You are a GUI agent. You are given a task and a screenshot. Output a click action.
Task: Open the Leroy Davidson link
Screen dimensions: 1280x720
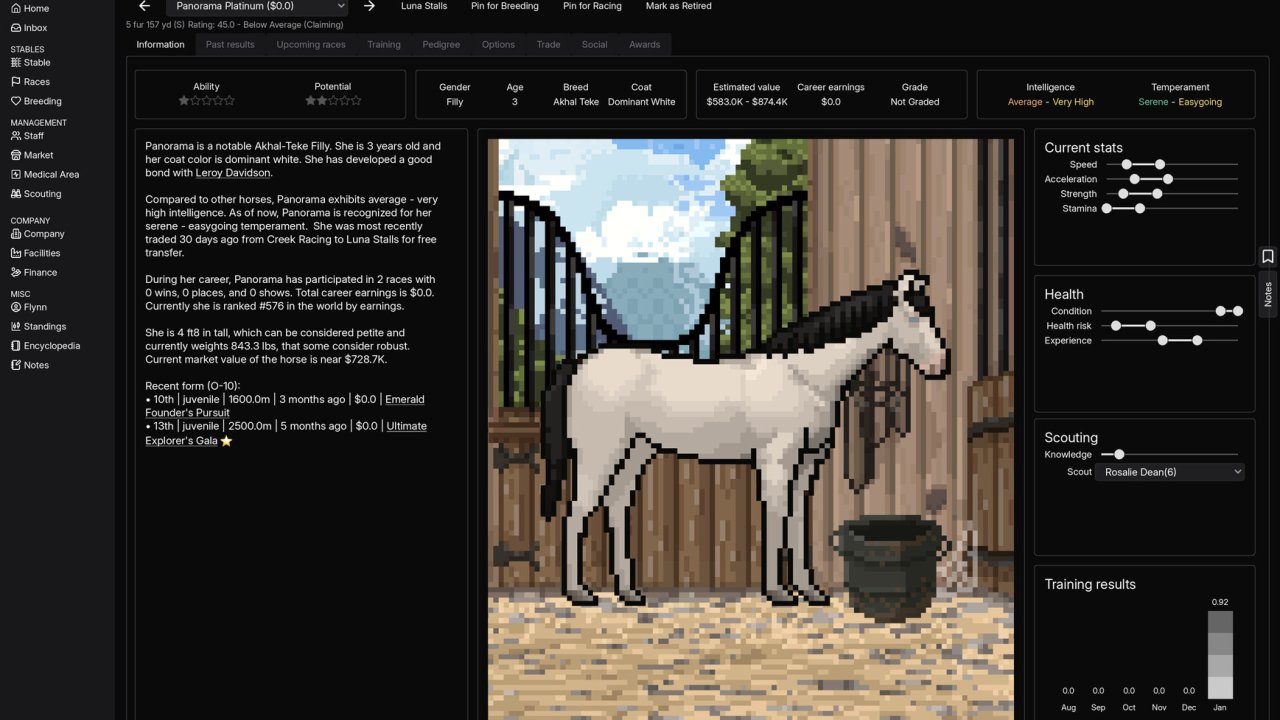point(232,173)
